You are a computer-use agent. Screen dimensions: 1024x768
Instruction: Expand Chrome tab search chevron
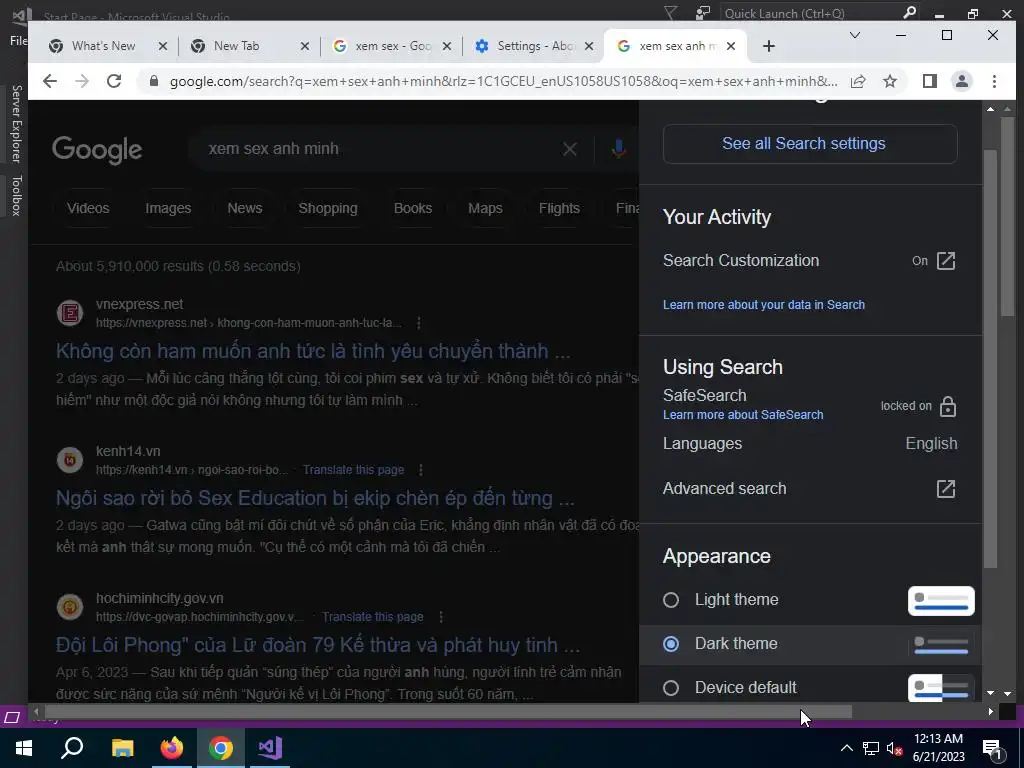click(x=854, y=35)
